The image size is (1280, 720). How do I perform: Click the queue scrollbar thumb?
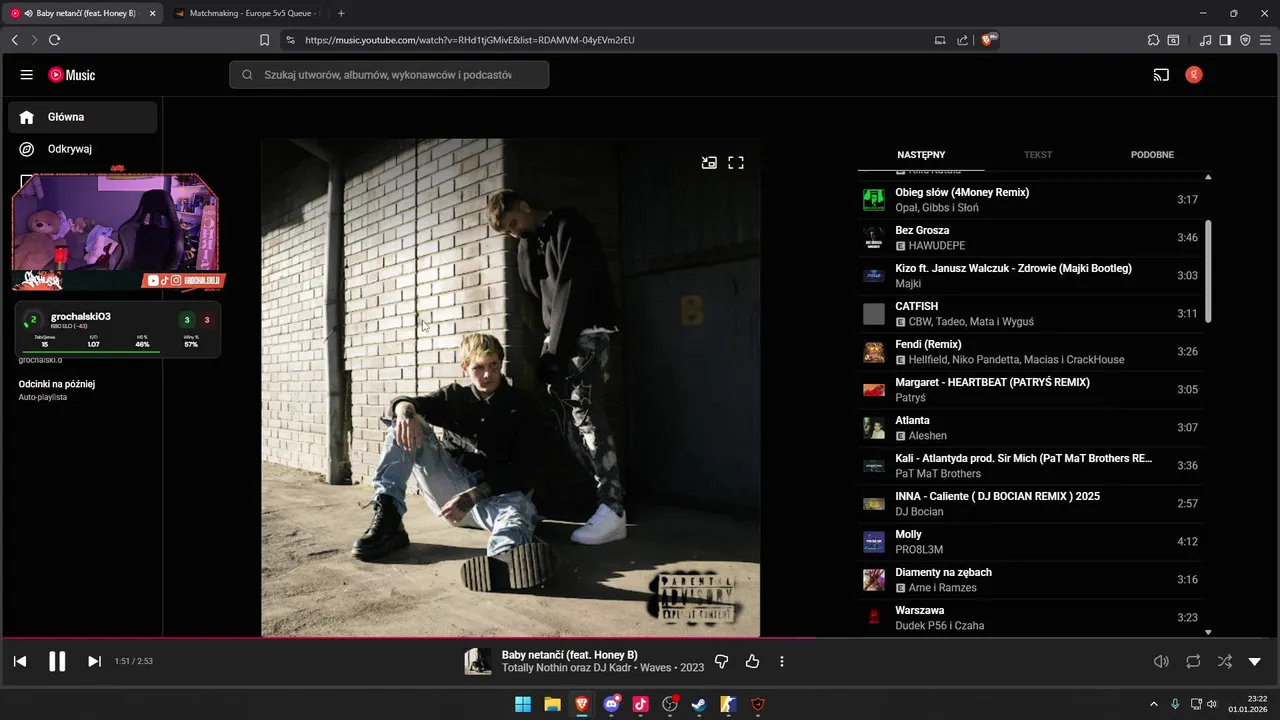click(x=1208, y=271)
